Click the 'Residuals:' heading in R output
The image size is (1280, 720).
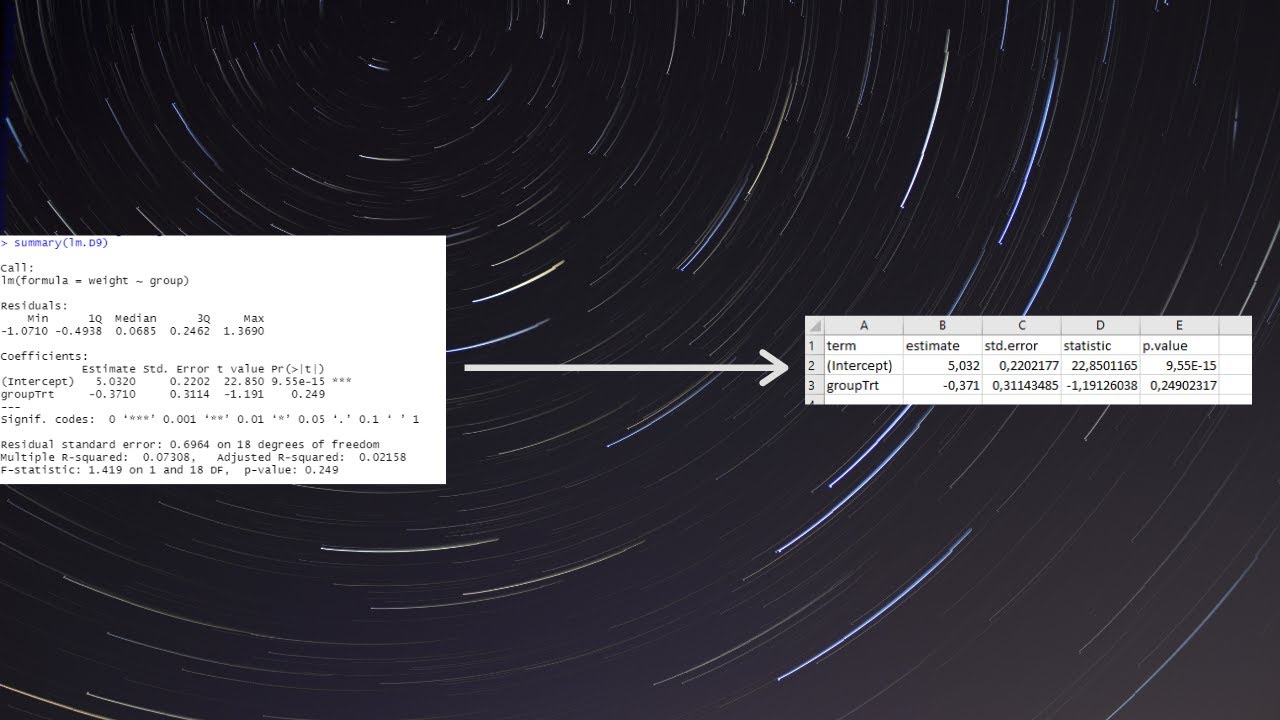[34, 306]
